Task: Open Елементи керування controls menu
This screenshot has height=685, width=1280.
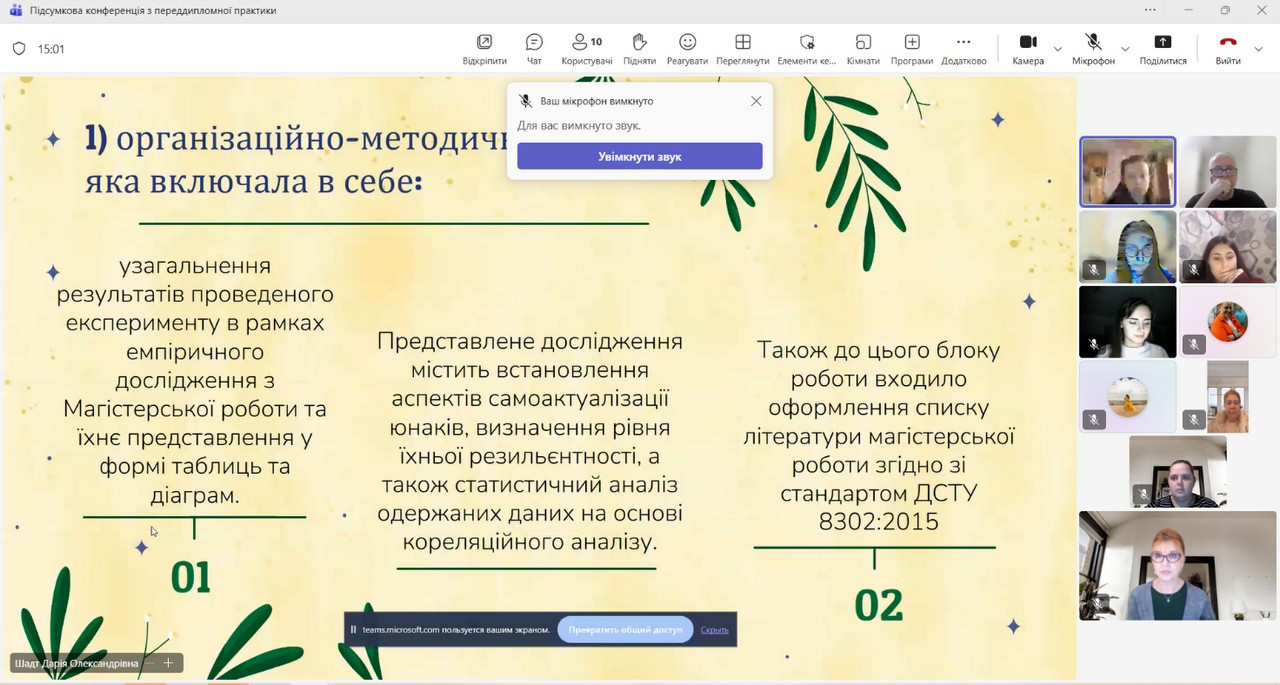Action: pyautogui.click(x=806, y=48)
